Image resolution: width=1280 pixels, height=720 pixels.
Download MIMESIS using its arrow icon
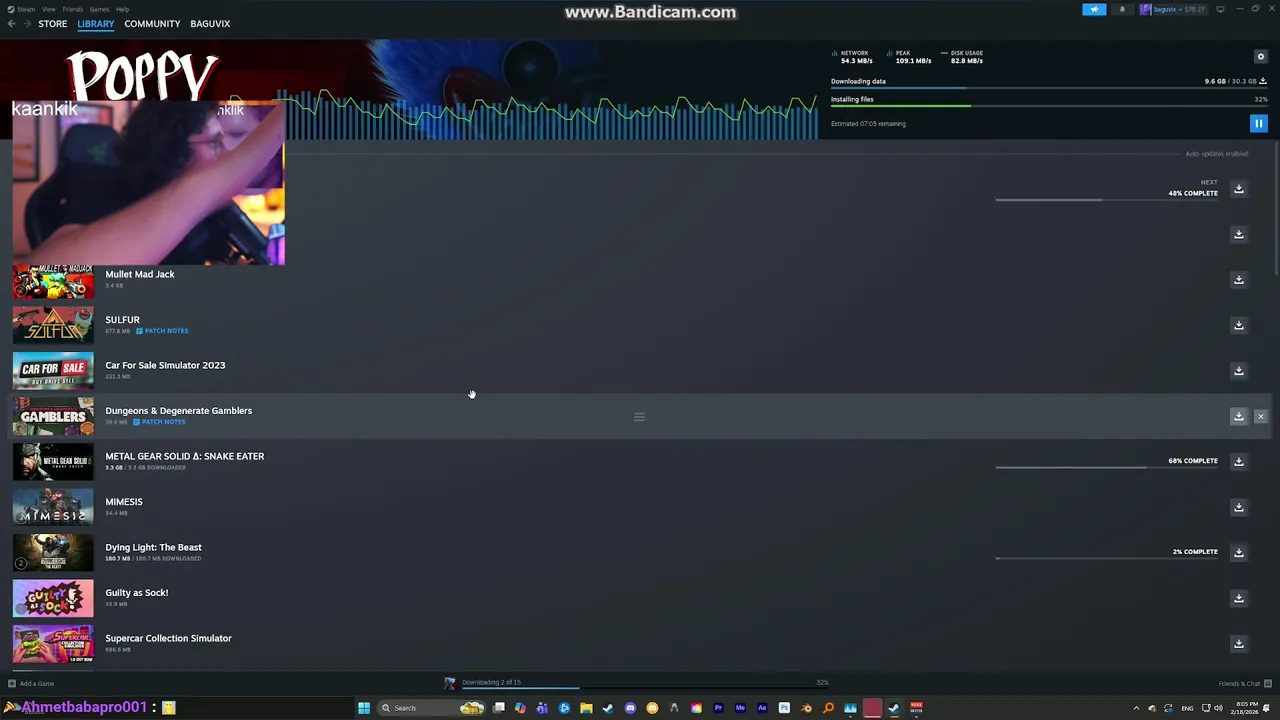point(1238,507)
